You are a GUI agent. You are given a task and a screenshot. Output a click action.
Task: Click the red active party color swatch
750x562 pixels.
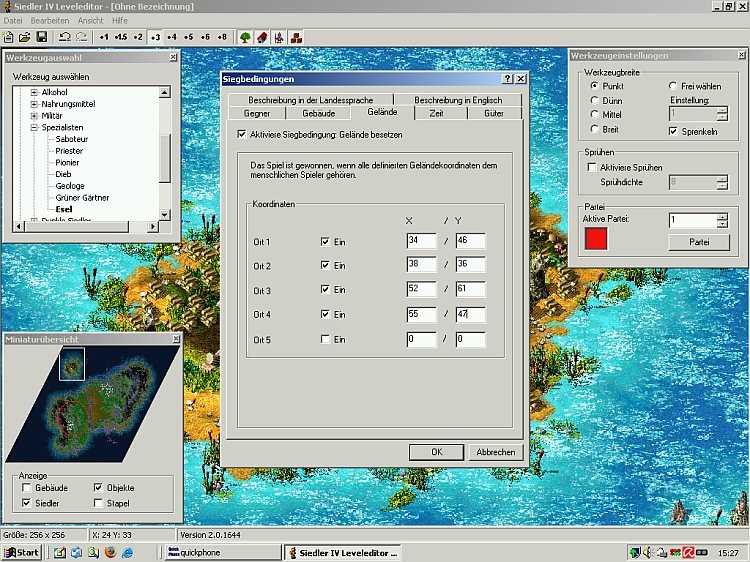596,238
